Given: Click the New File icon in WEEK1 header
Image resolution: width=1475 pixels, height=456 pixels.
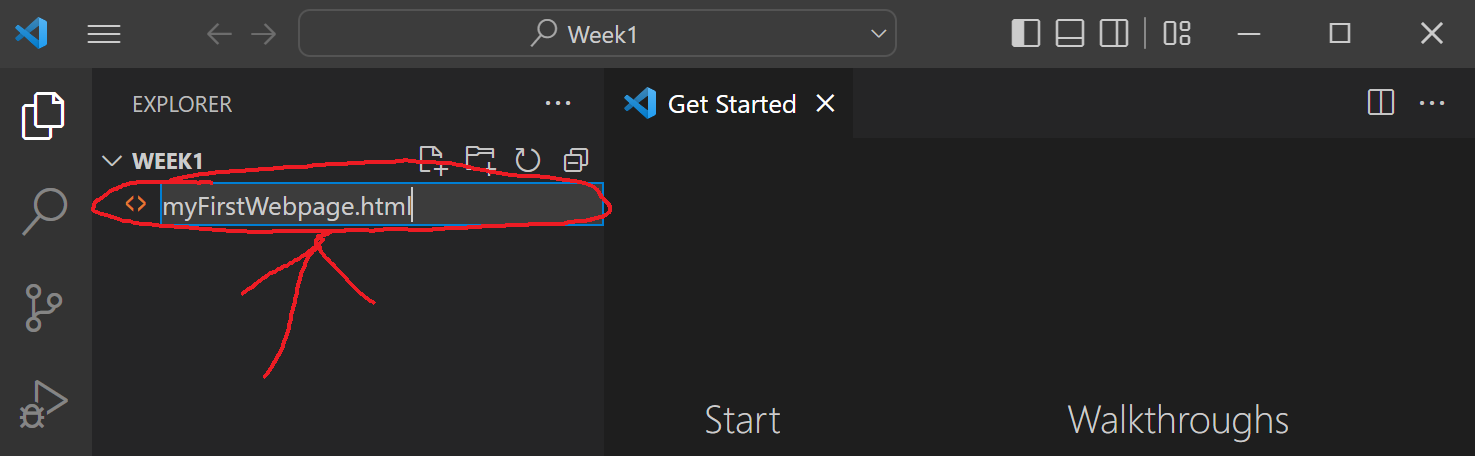Looking at the screenshot, I should [x=432, y=160].
